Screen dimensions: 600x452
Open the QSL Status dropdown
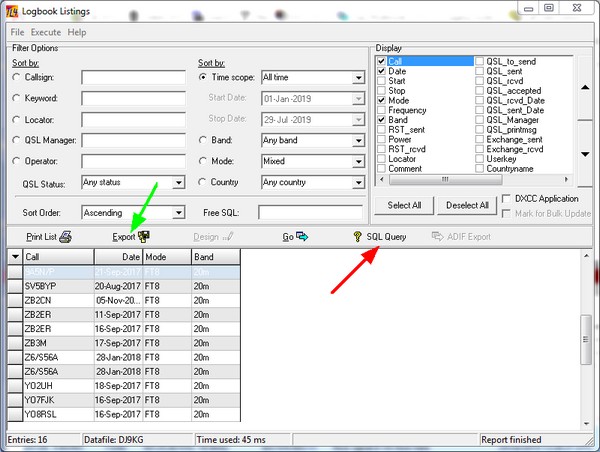pyautogui.click(x=178, y=183)
